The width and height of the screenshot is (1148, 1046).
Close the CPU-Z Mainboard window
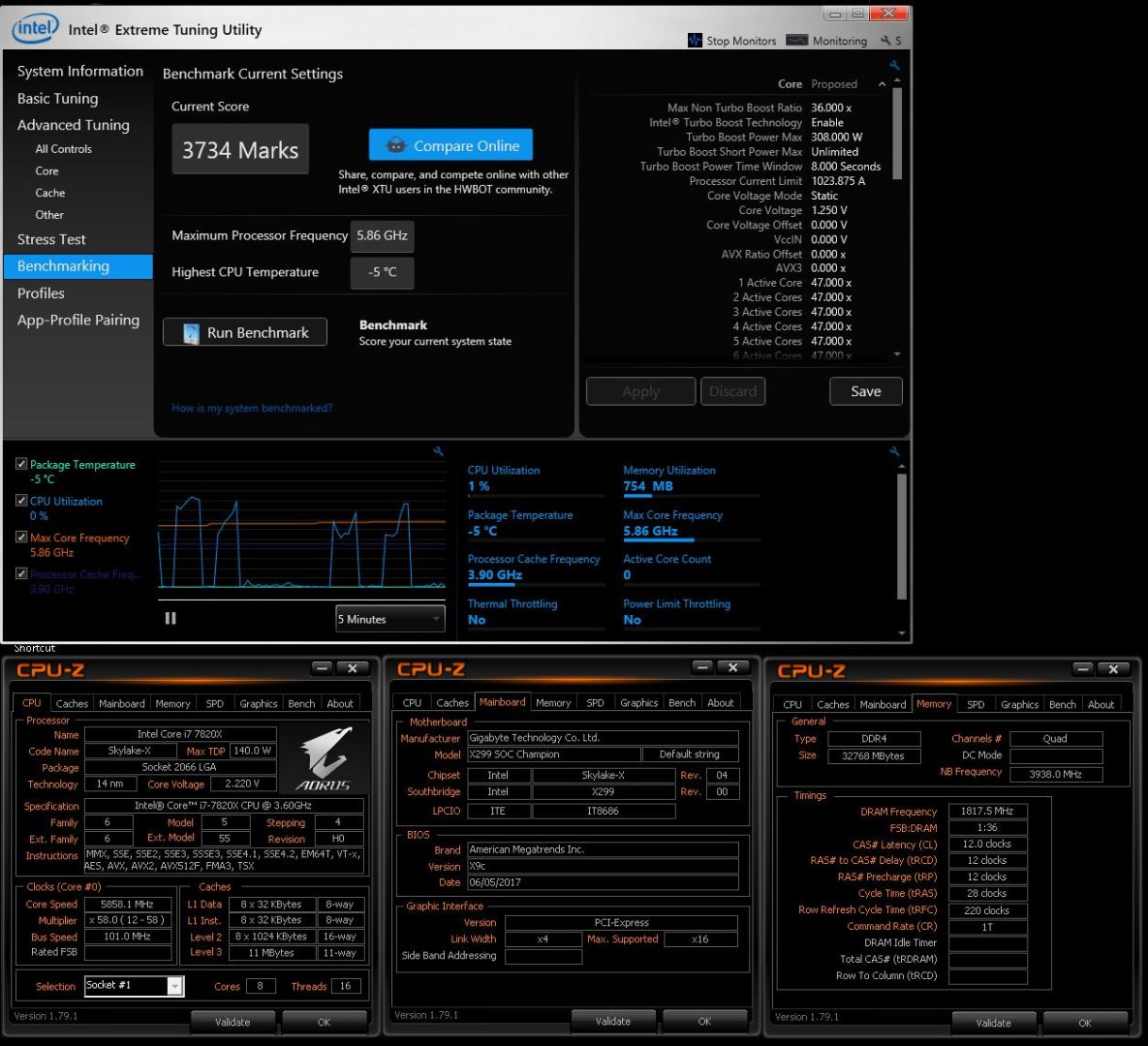coord(732,667)
